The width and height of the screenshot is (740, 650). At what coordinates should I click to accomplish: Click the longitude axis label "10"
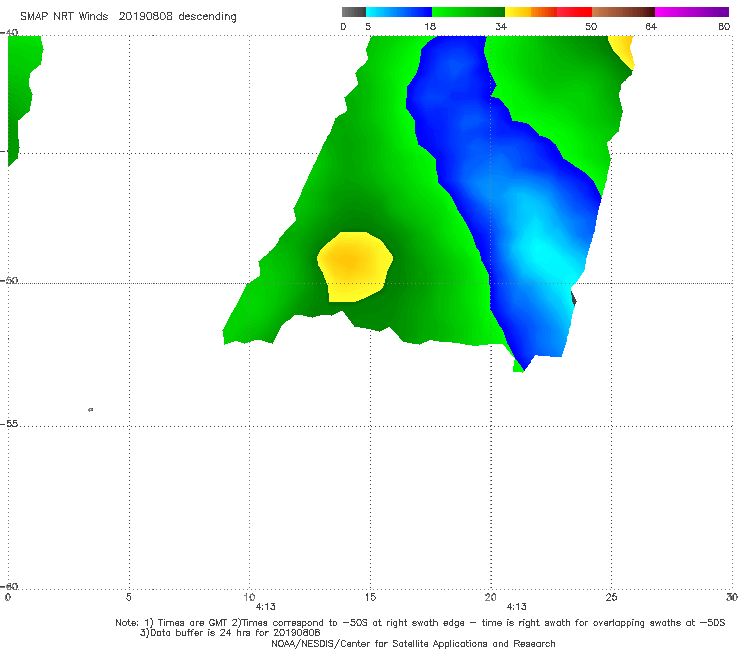(249, 597)
